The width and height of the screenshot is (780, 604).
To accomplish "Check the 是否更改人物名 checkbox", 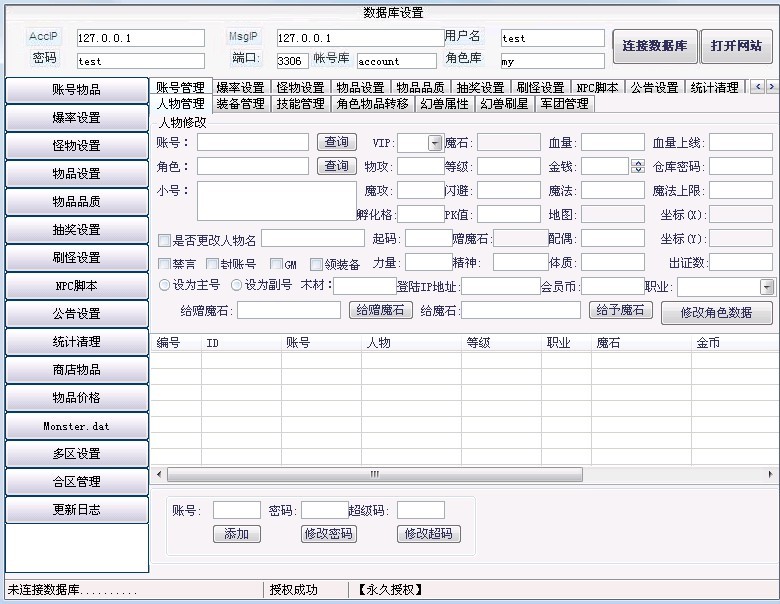I will (165, 240).
